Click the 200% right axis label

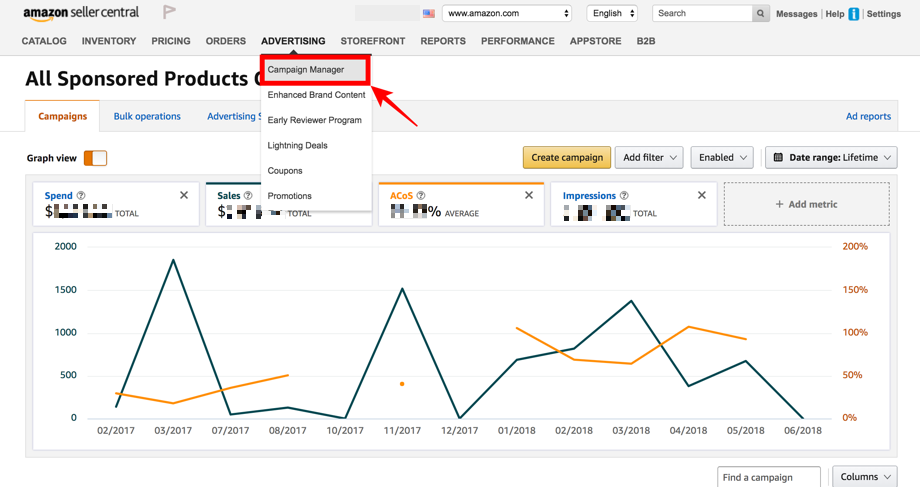(x=855, y=246)
